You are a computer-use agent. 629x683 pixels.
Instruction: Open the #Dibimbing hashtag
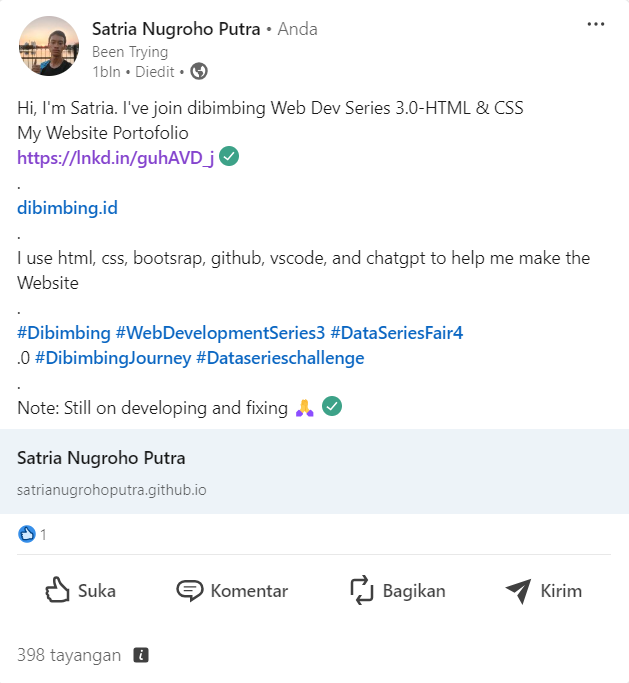64,333
